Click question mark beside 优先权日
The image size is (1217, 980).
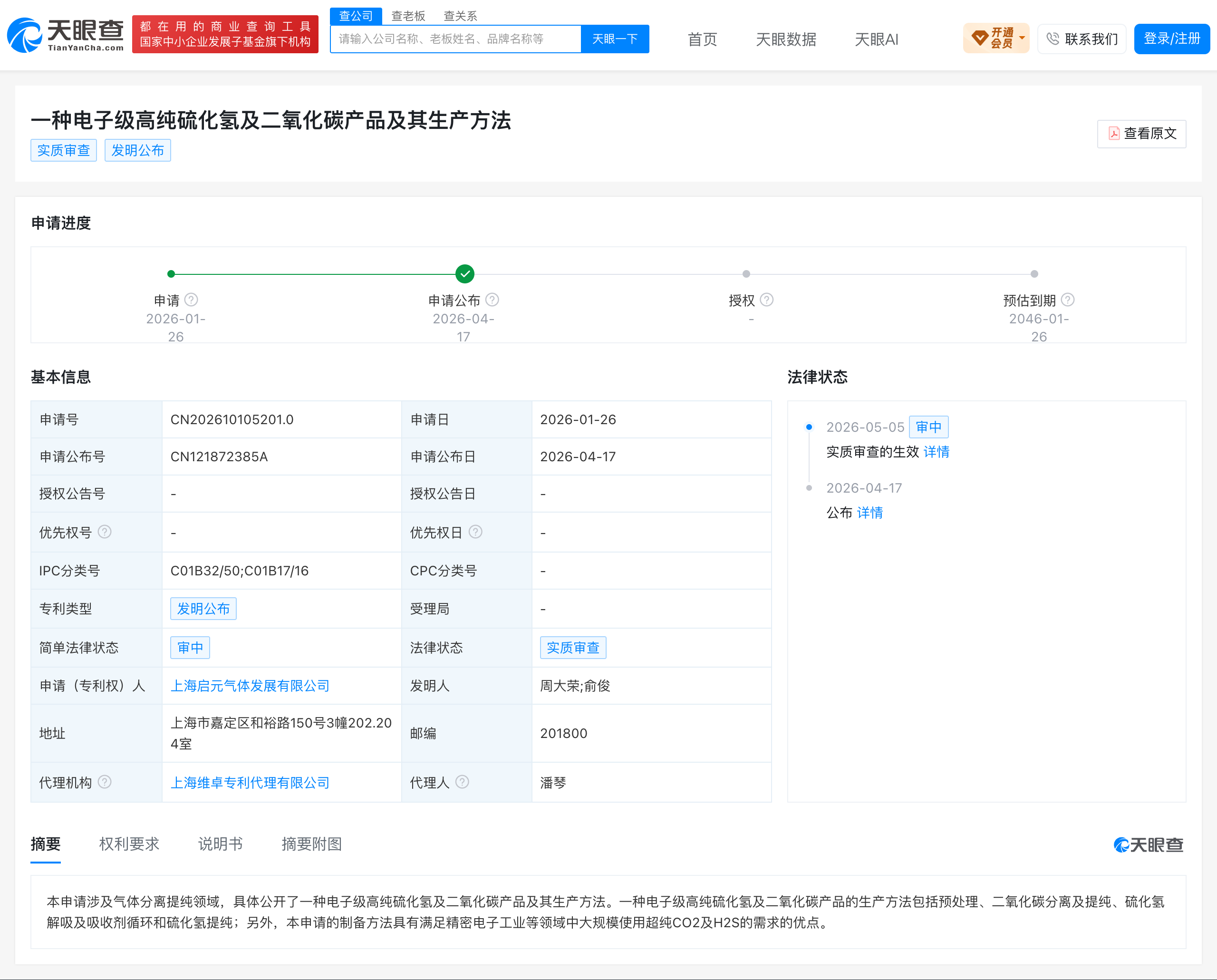(x=475, y=532)
